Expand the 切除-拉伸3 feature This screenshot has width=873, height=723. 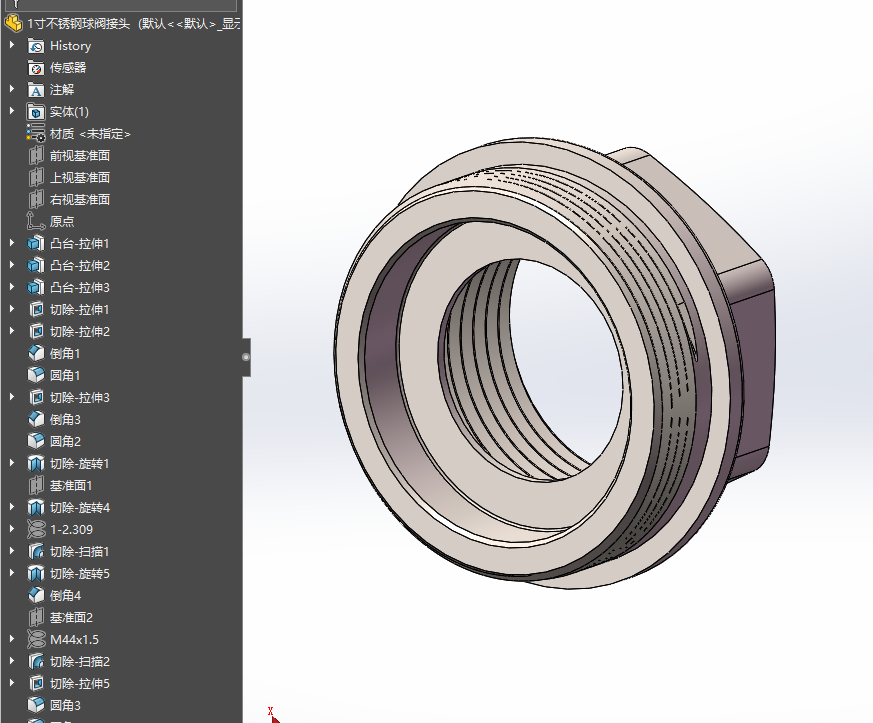click(12, 397)
